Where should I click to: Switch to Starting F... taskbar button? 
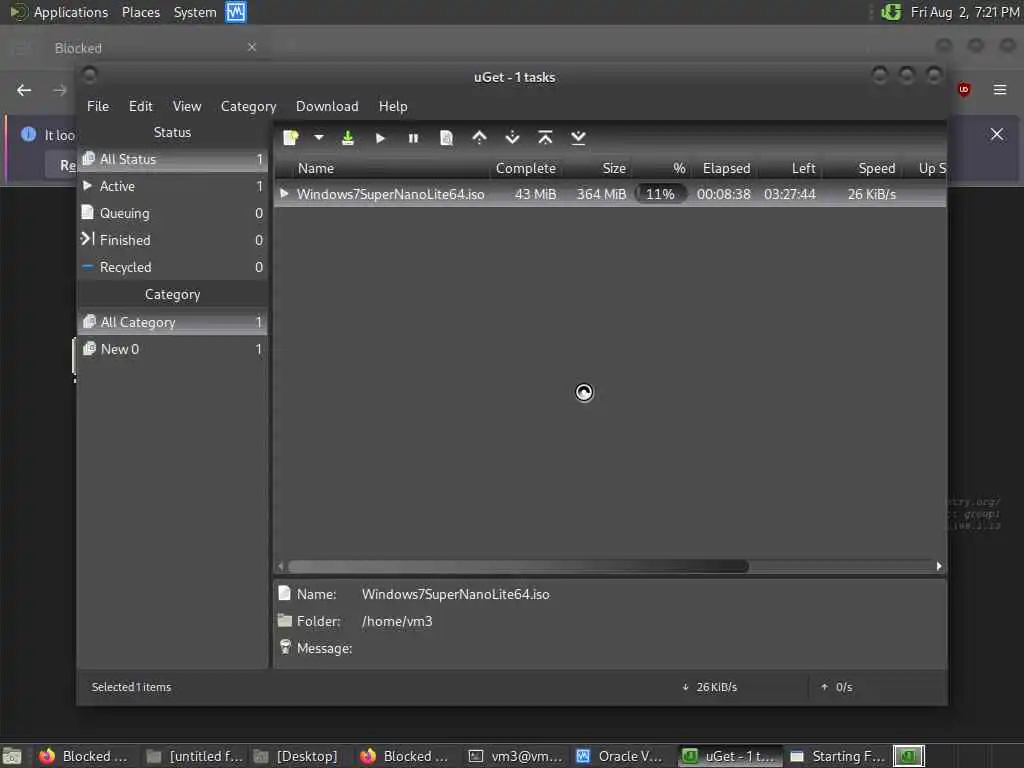837,756
